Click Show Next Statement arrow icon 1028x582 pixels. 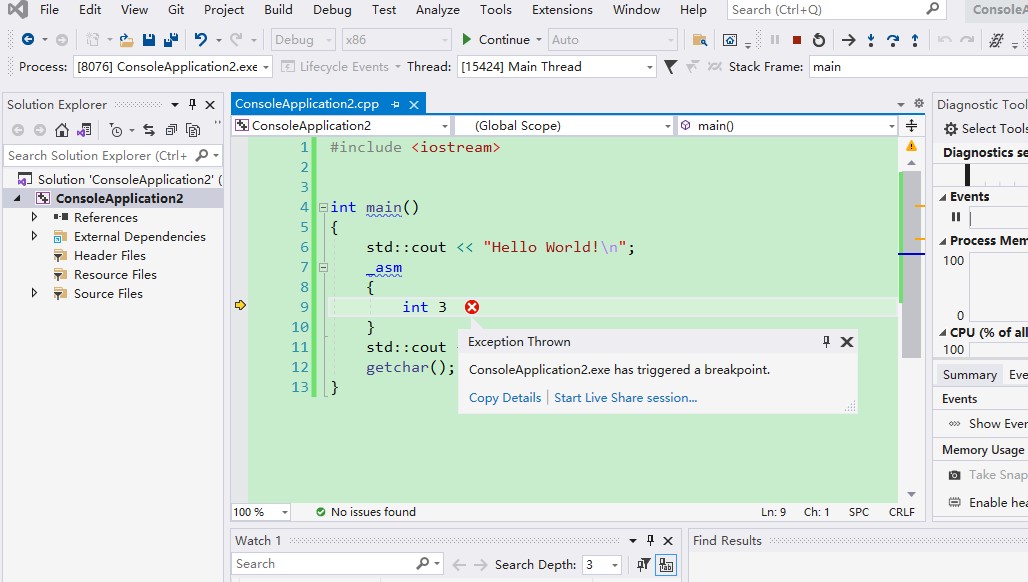point(848,40)
